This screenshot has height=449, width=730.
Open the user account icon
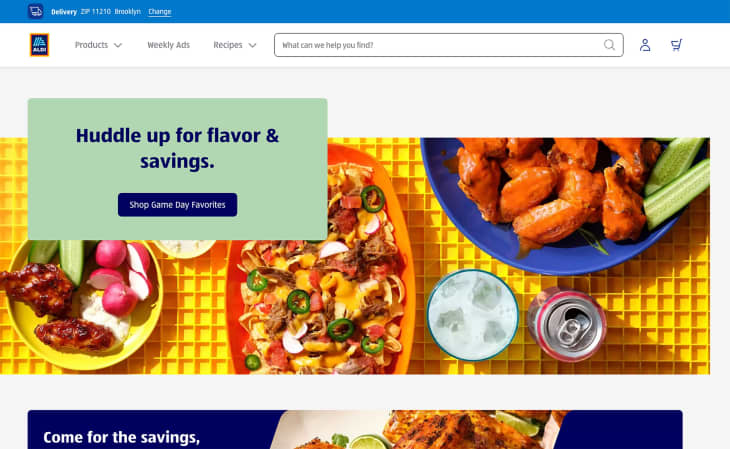point(645,45)
